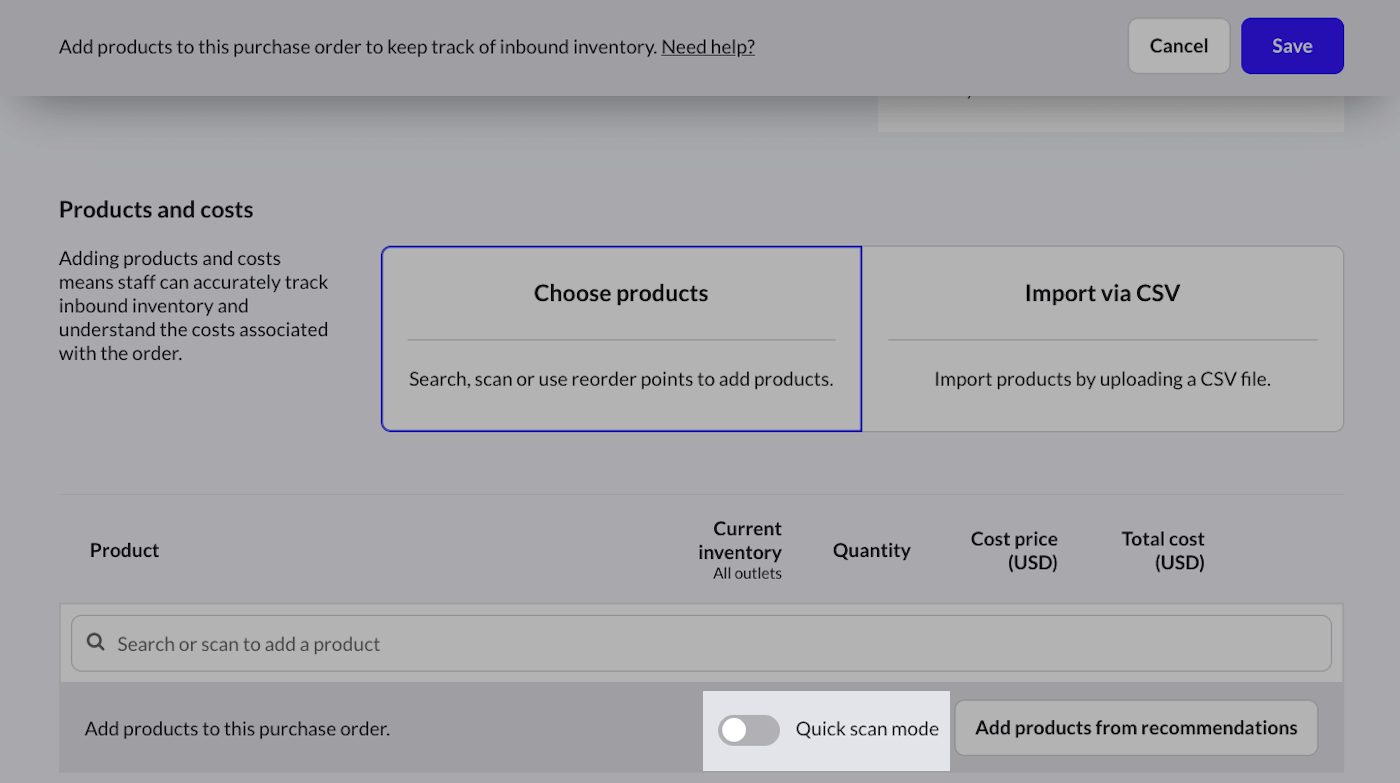Save the purchase order
Screen dimensions: 1400x783
point(1291,46)
